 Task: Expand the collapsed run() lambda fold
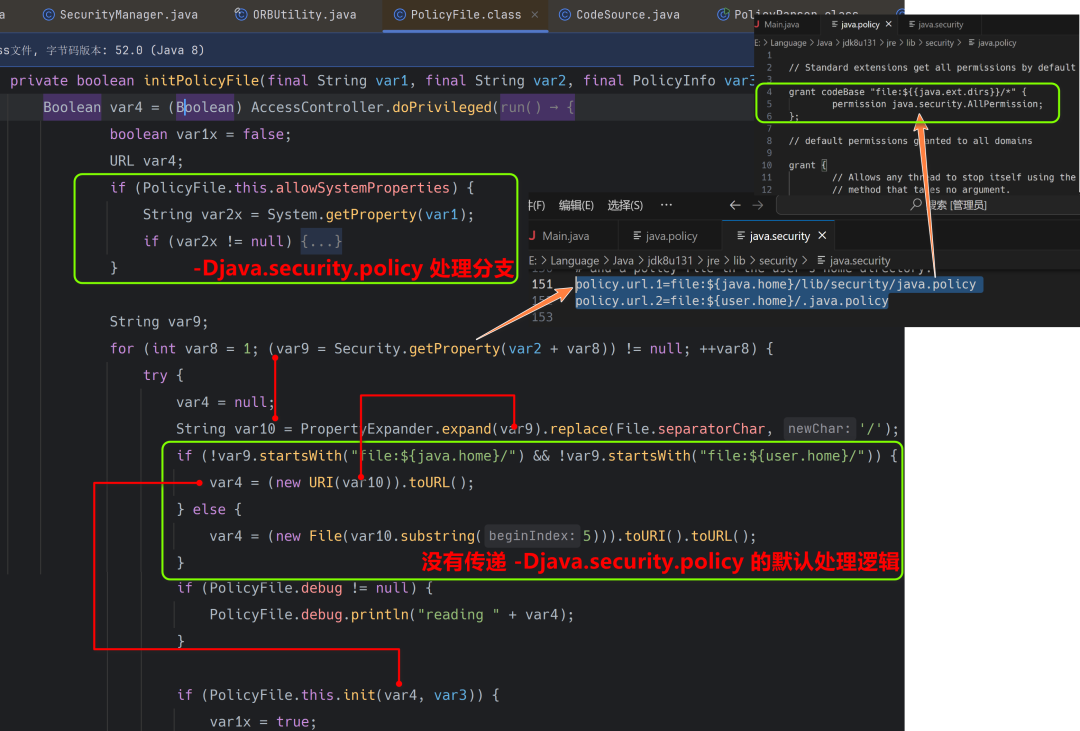coord(537,107)
